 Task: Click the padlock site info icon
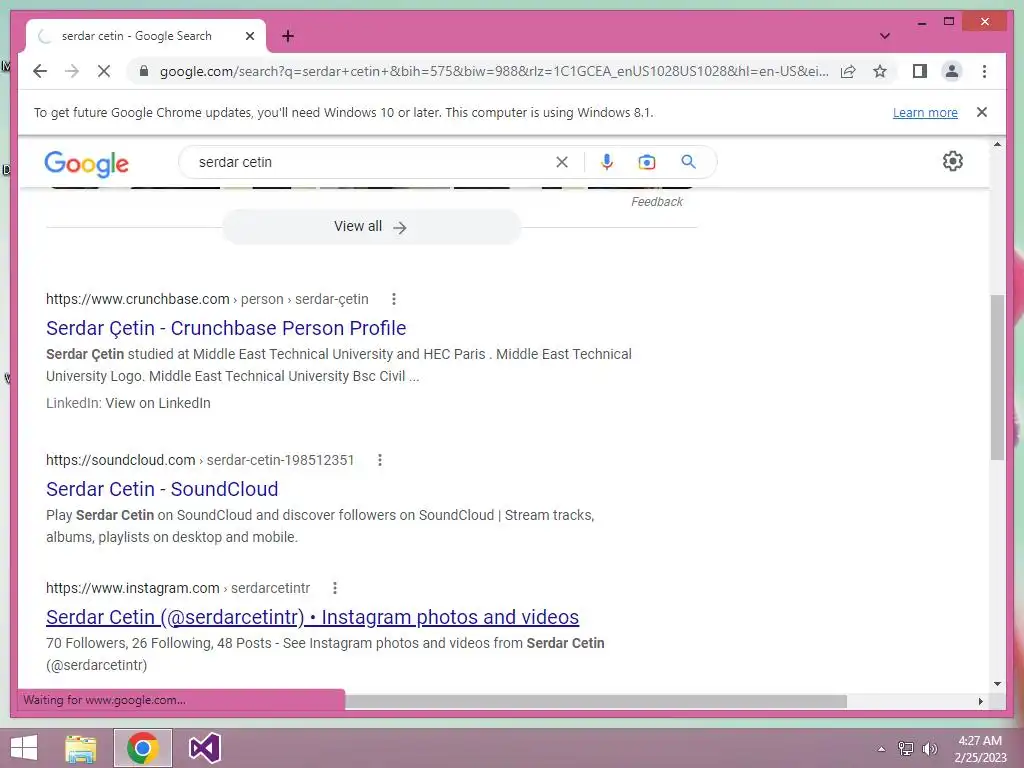tap(144, 71)
